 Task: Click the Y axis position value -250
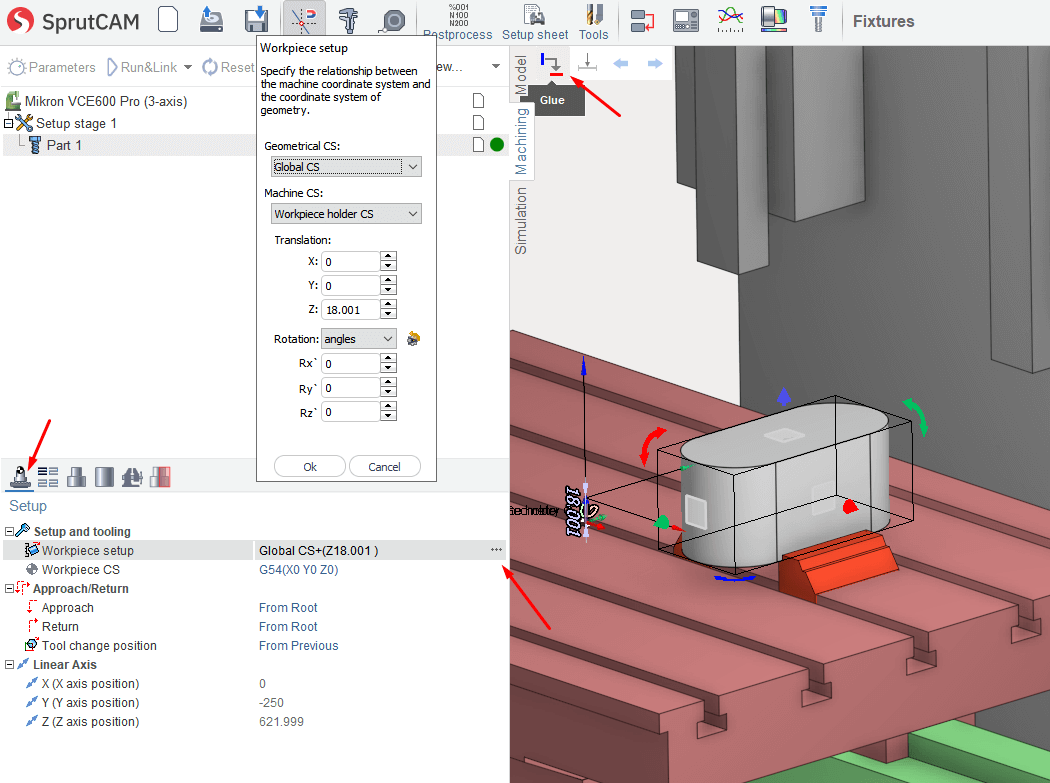click(x=271, y=703)
